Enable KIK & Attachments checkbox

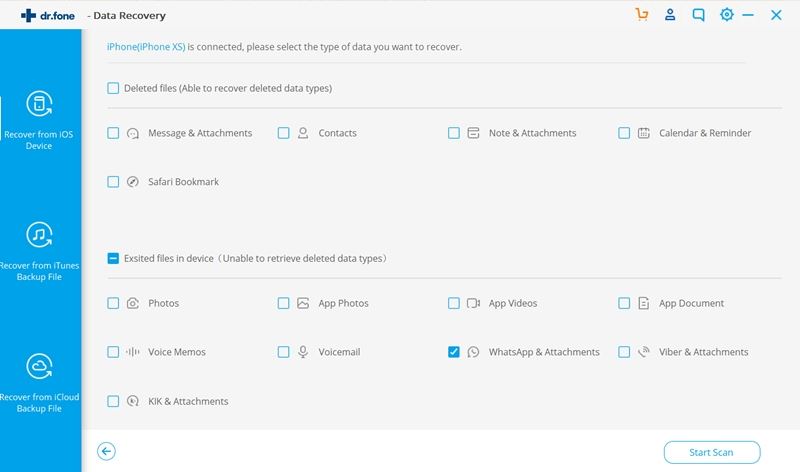pos(113,401)
